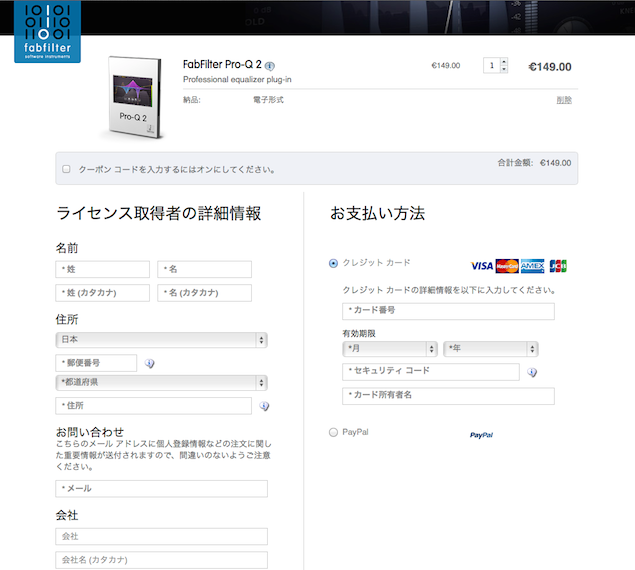
Task: Click the 合計金額 total amount text
Action: [x=534, y=163]
